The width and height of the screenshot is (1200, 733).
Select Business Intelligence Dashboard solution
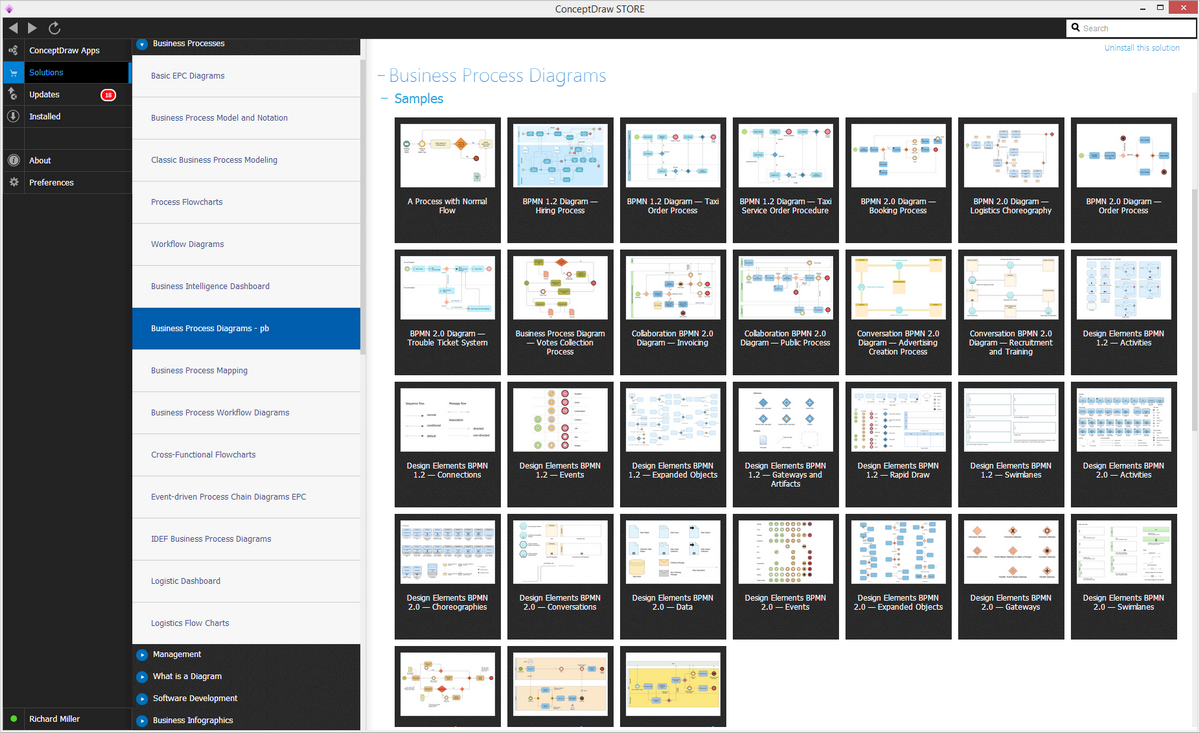pyautogui.click(x=246, y=286)
